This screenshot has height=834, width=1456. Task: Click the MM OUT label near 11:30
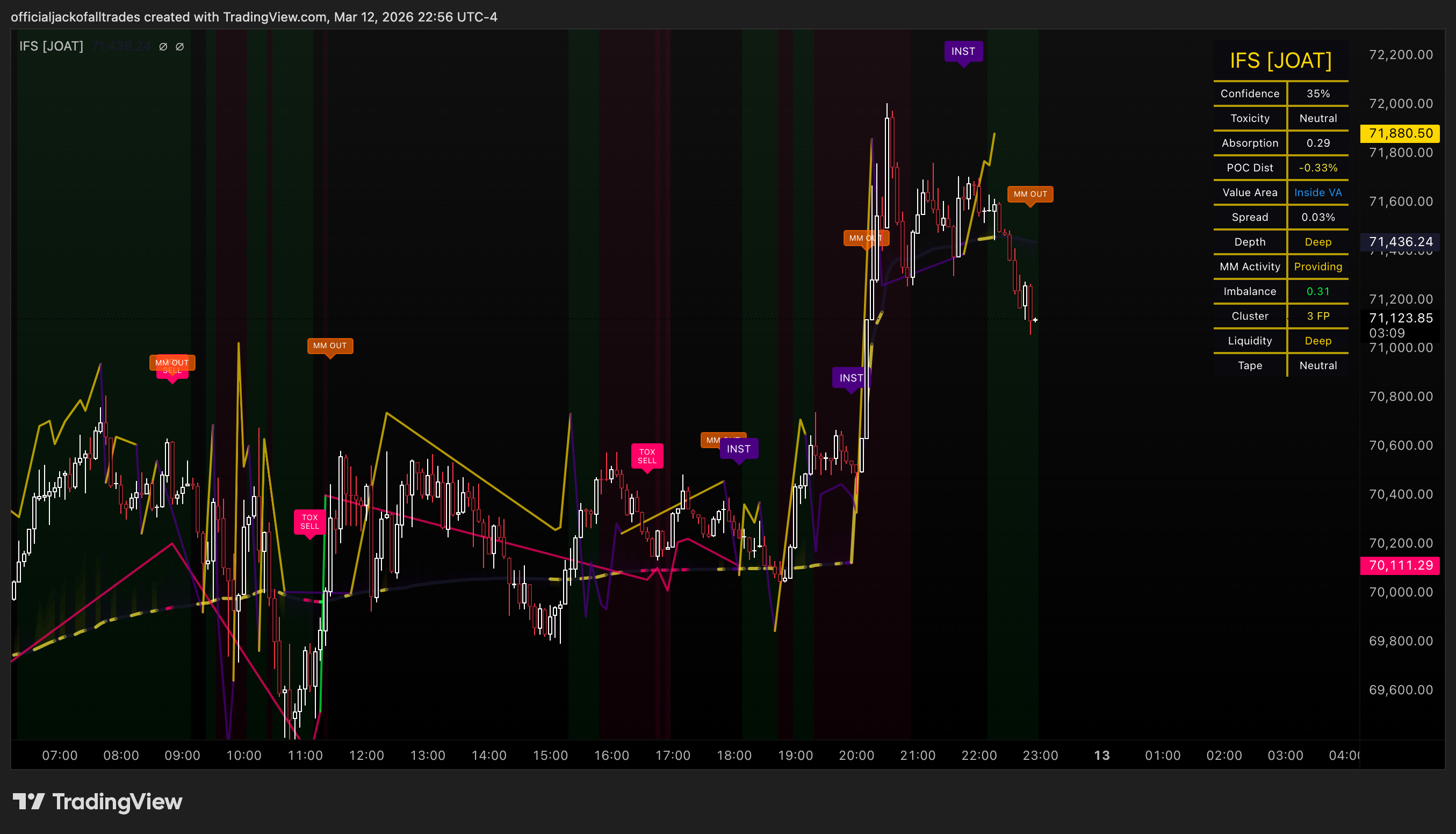(x=330, y=346)
